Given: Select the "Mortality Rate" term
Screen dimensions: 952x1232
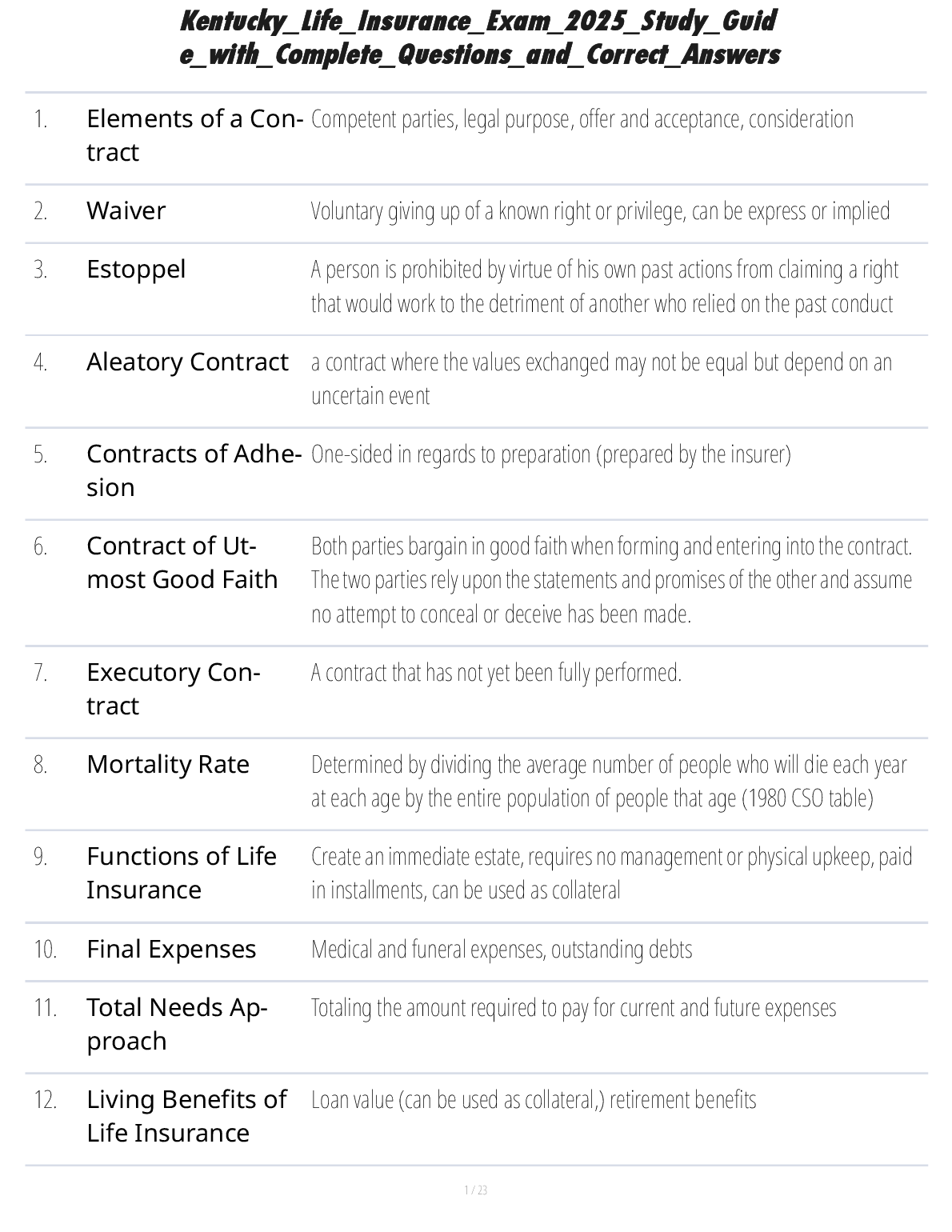Looking at the screenshot, I should tap(168, 765).
